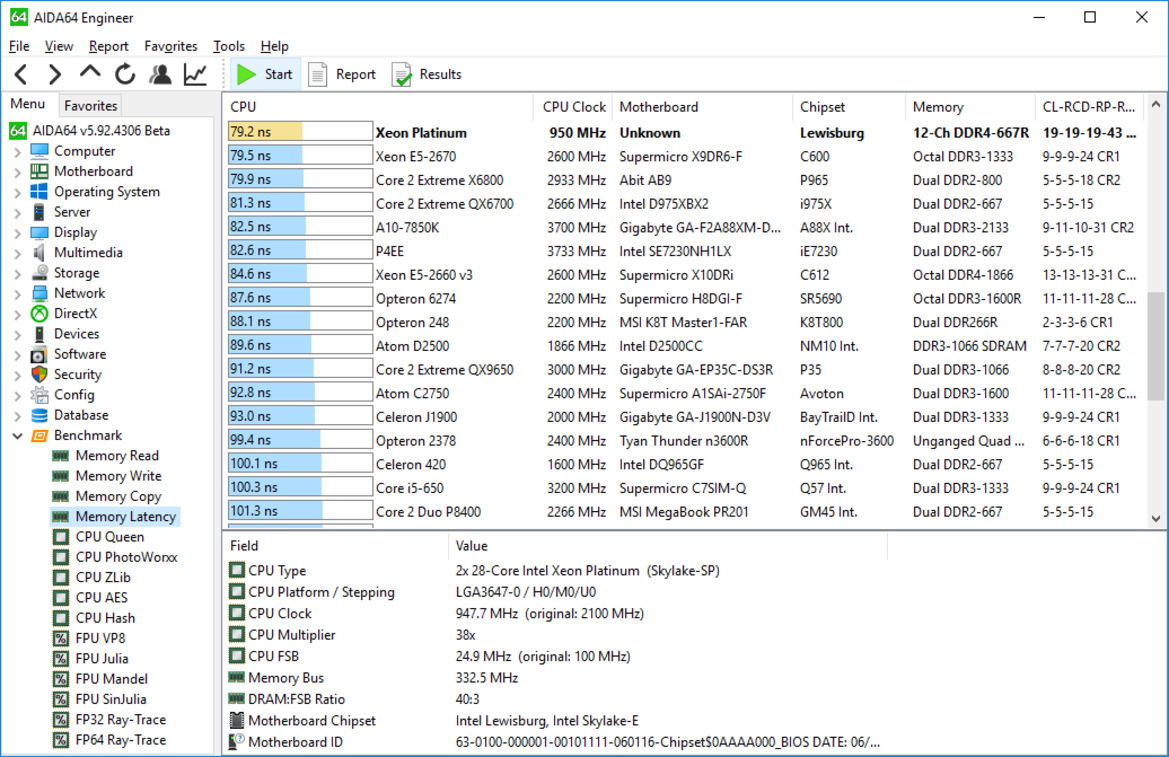The height and width of the screenshot is (757, 1169).
Task: Select the Motherboard ID field row
Action: pyautogui.click(x=555, y=742)
